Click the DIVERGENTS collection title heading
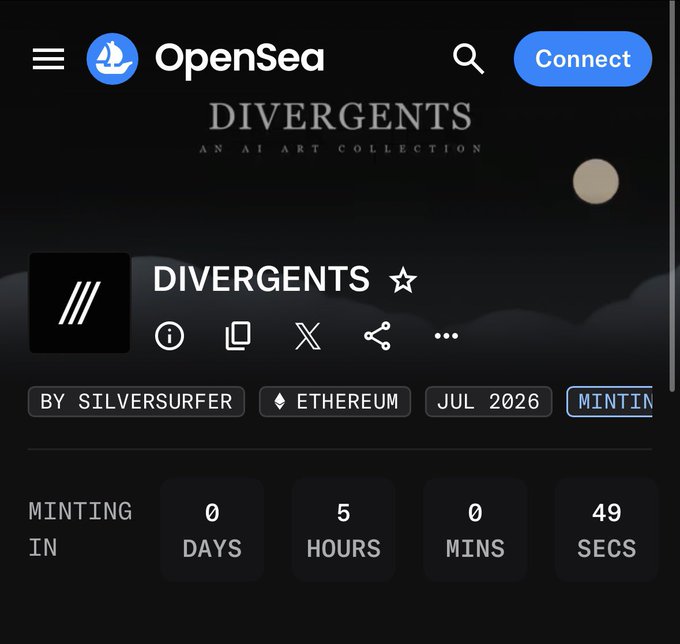This screenshot has width=680, height=644. pos(262,279)
